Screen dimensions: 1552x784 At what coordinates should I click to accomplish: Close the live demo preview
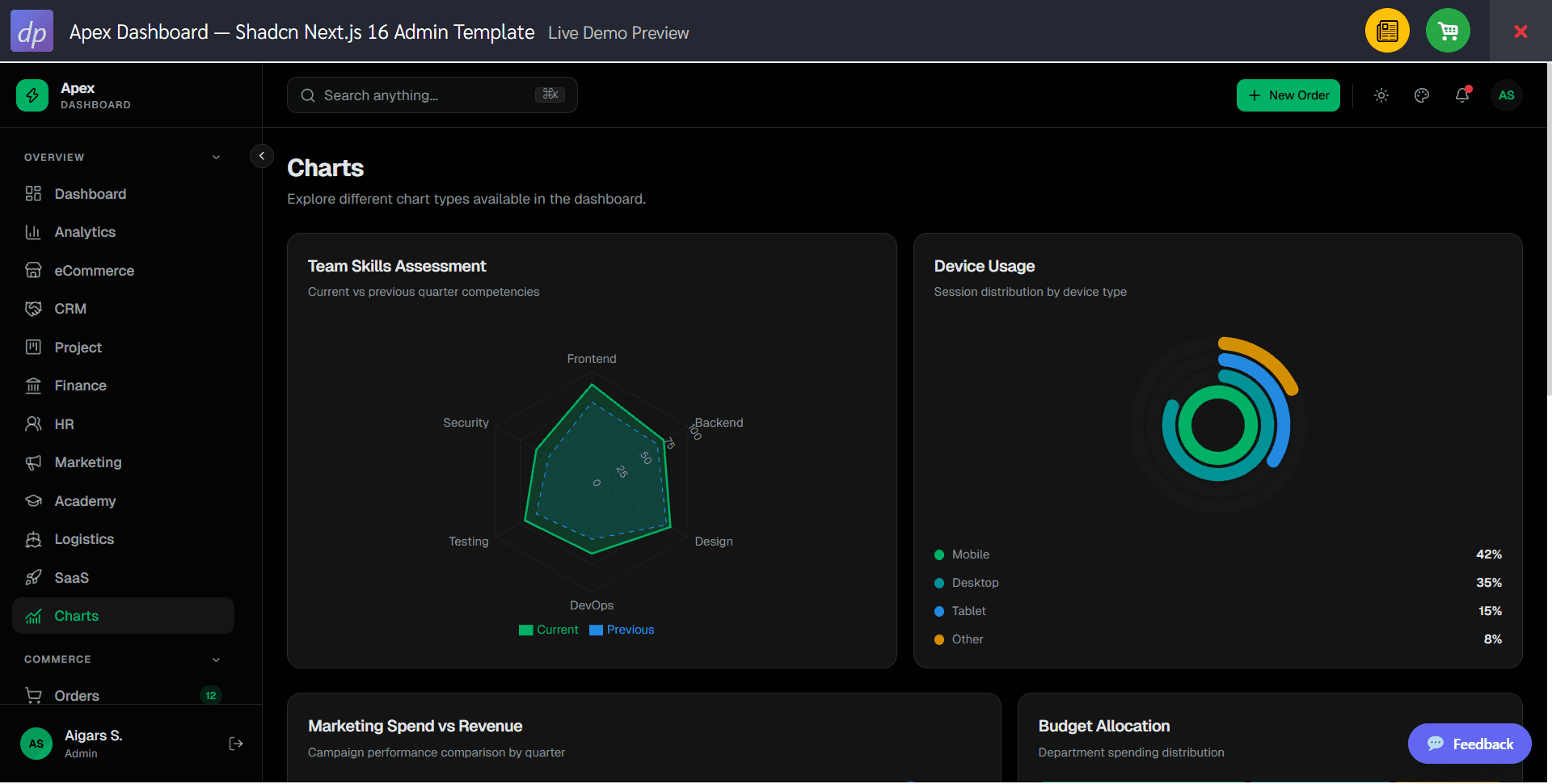coord(1520,31)
